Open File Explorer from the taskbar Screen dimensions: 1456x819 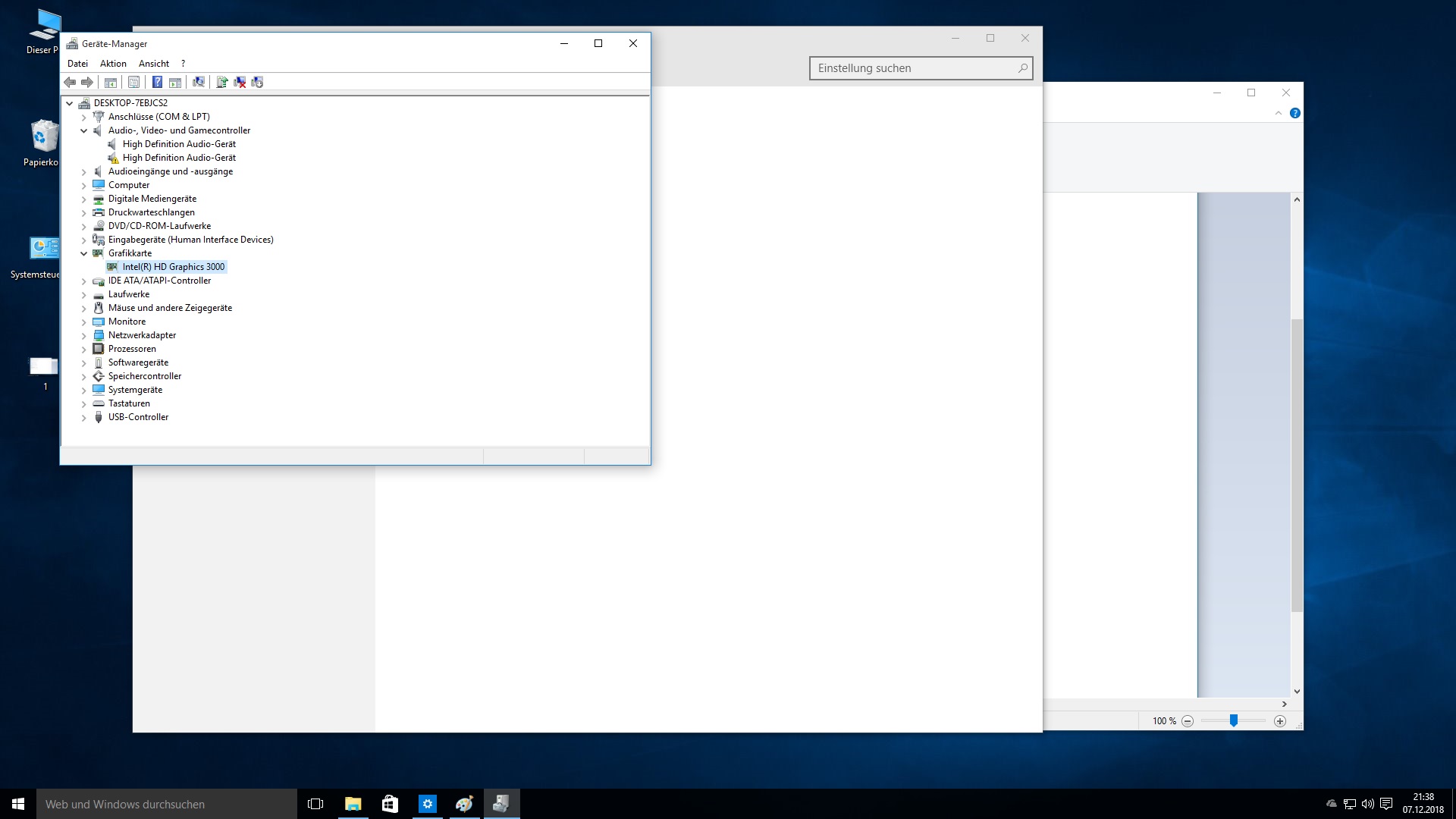pyautogui.click(x=353, y=804)
